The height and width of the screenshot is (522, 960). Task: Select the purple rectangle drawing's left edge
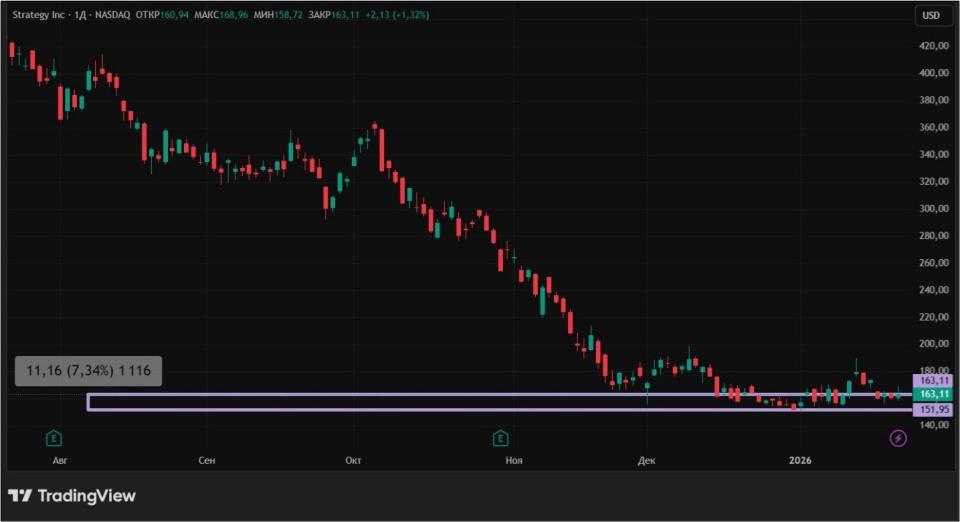[x=88, y=402]
